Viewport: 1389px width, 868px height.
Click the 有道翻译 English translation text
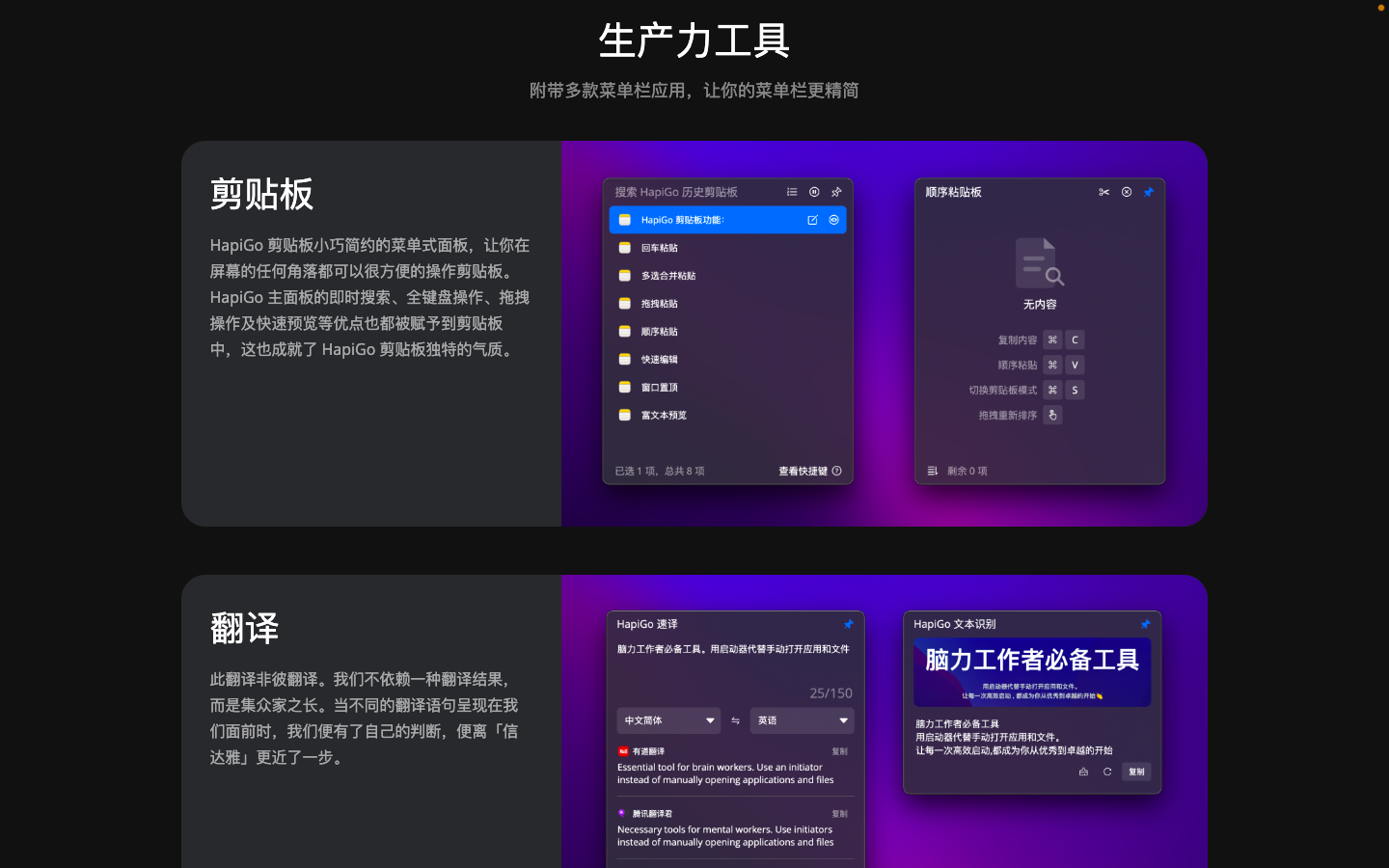point(725,773)
